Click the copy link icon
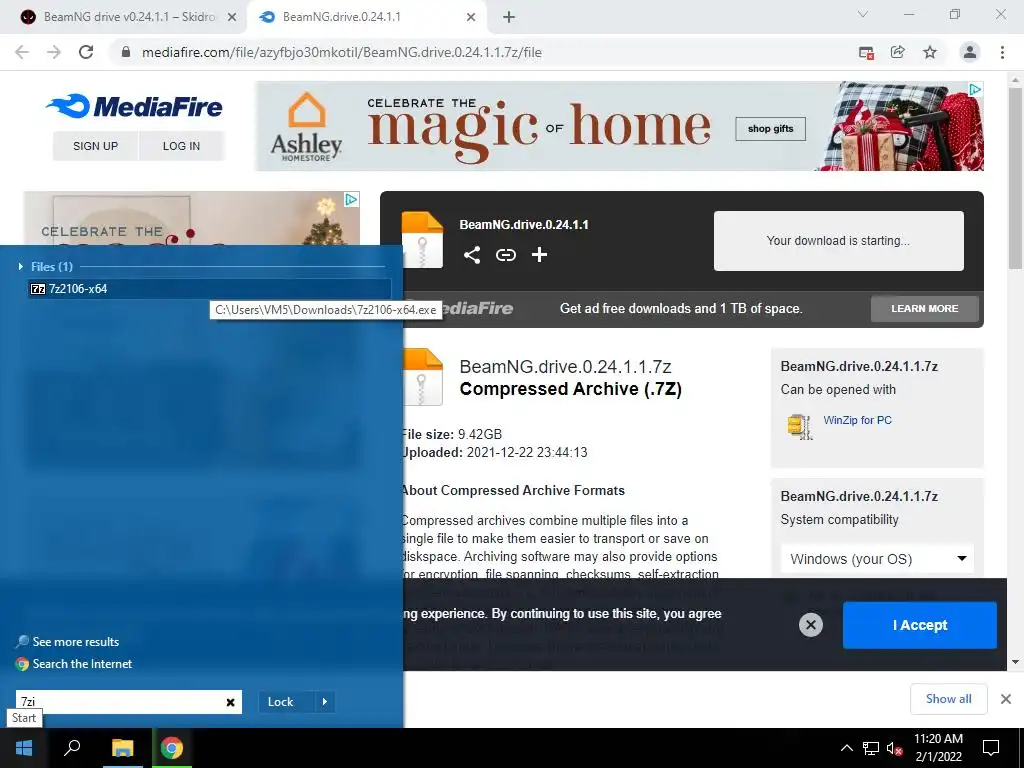The image size is (1024, 768). pyautogui.click(x=505, y=255)
